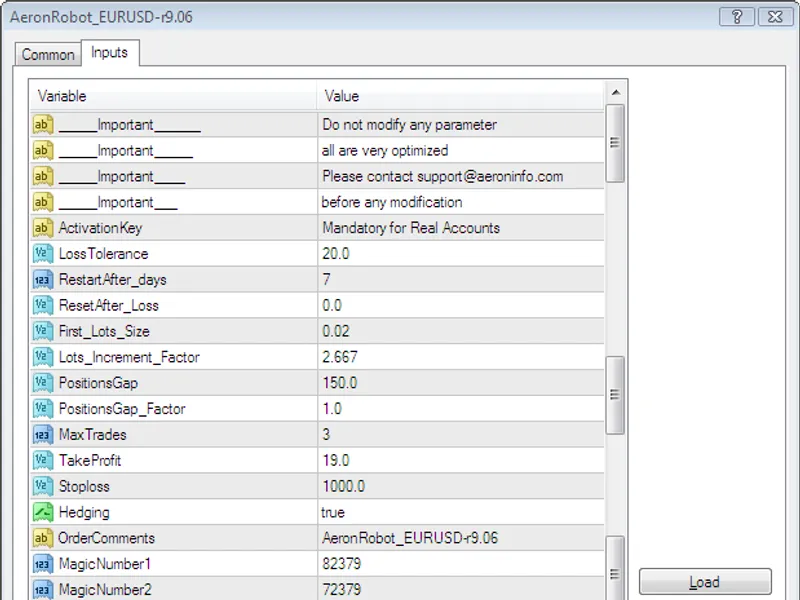Screen dimensions: 800x600
Task: Click the MaxTrades integer type icon
Action: point(43,435)
